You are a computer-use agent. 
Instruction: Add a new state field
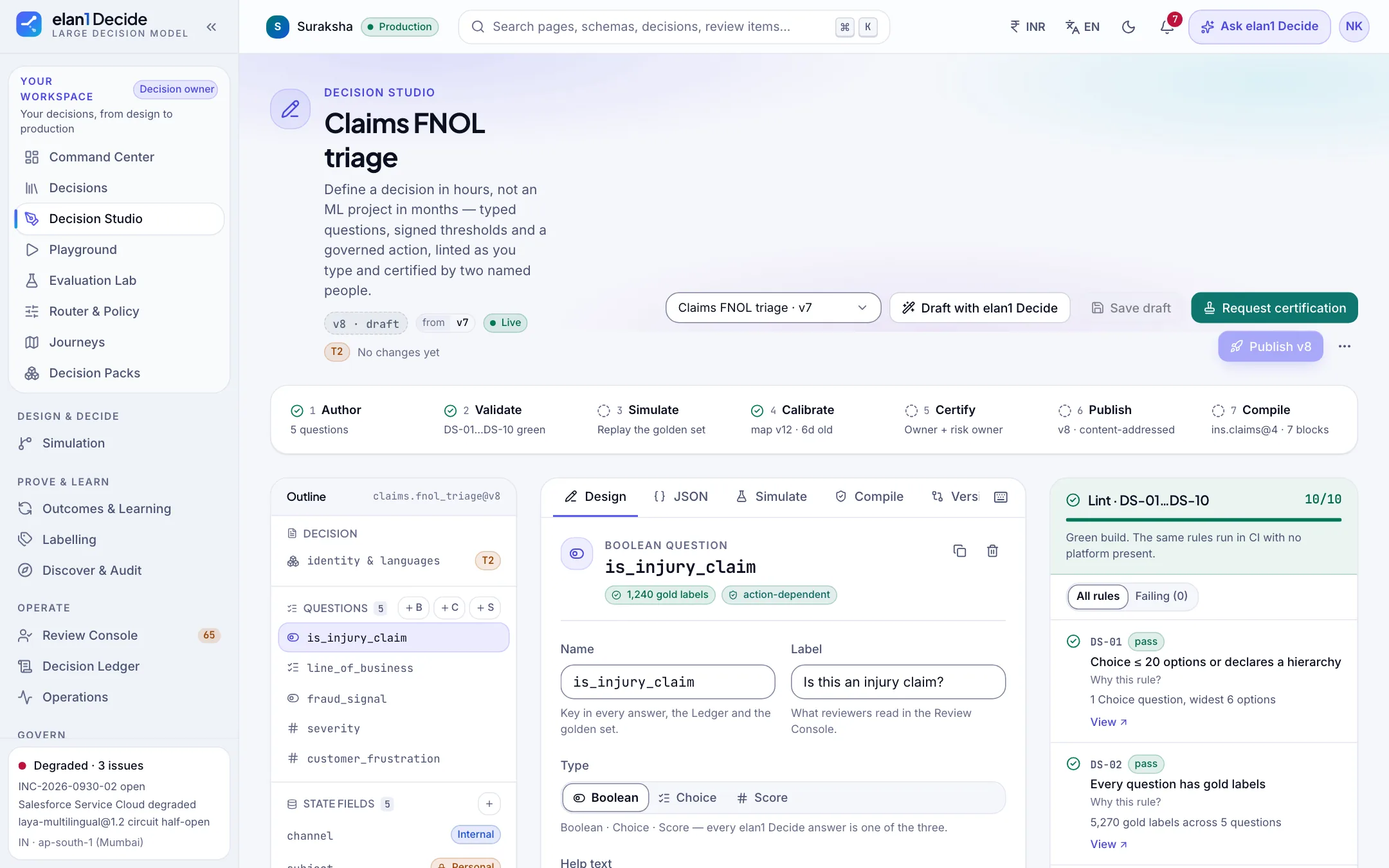click(489, 804)
